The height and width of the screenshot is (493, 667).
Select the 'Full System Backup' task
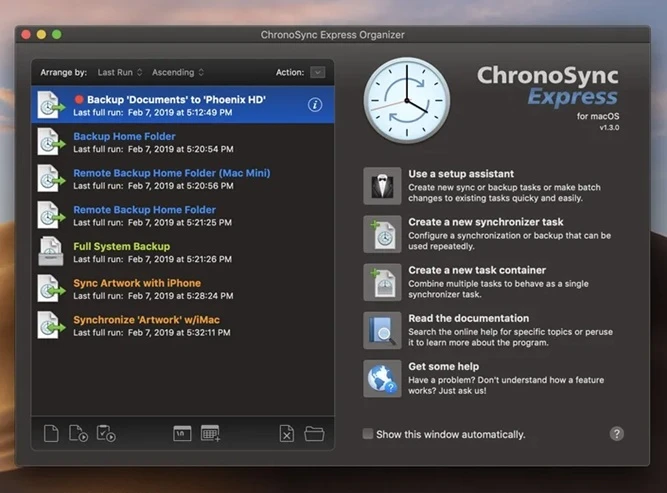121,246
